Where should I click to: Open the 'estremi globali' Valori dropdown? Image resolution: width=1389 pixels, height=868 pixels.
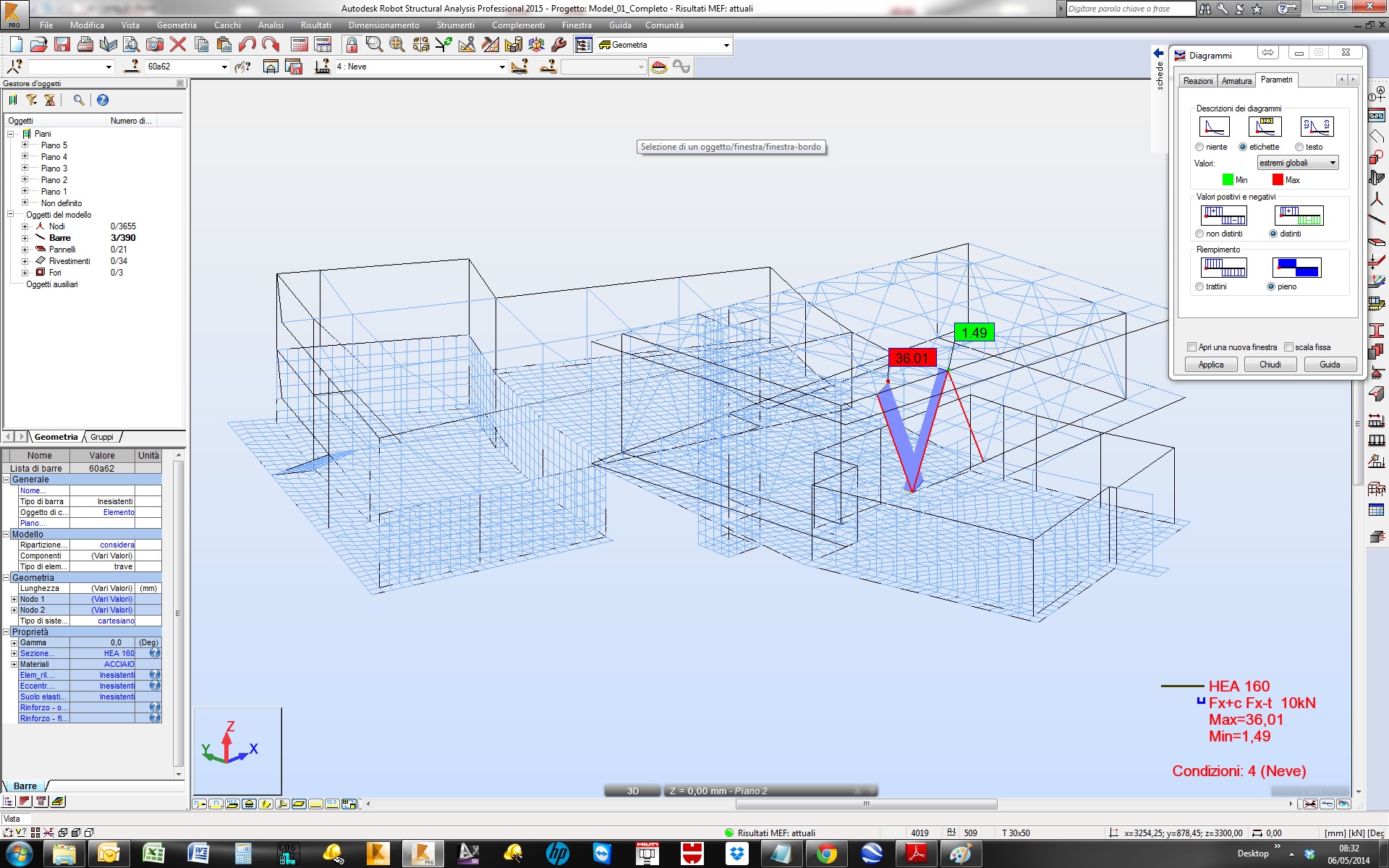(1298, 163)
